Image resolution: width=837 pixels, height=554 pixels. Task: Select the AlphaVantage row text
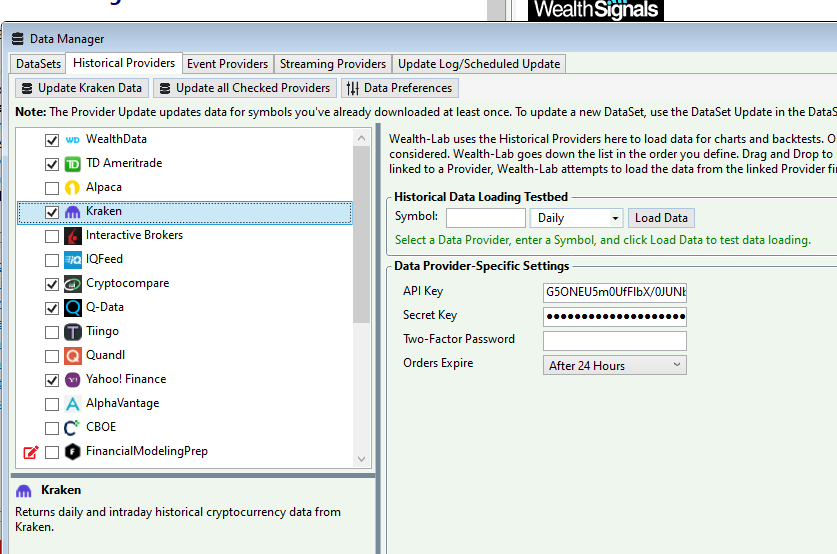(x=123, y=403)
